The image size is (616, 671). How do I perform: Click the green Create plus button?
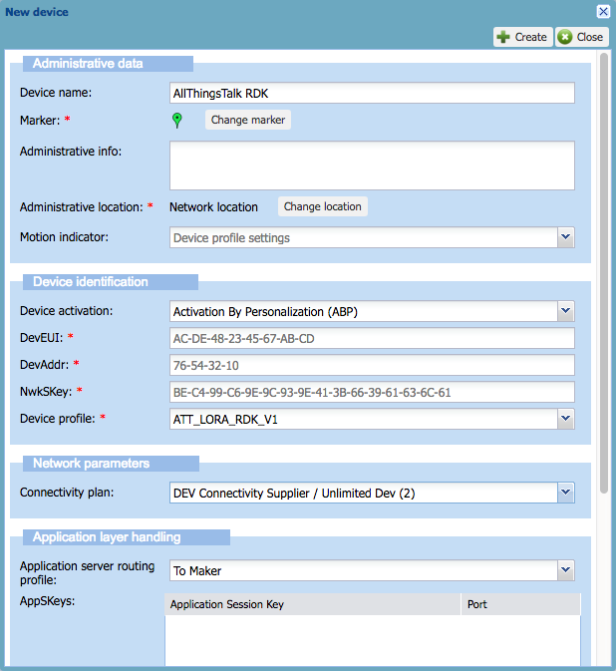[x=521, y=37]
